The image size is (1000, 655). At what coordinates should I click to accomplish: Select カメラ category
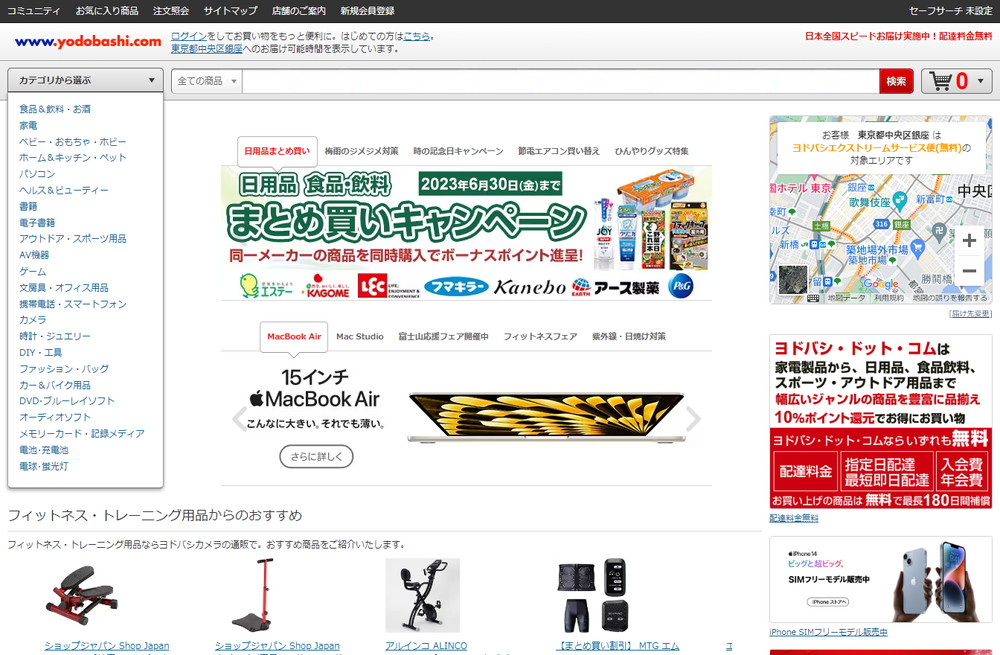(33, 320)
